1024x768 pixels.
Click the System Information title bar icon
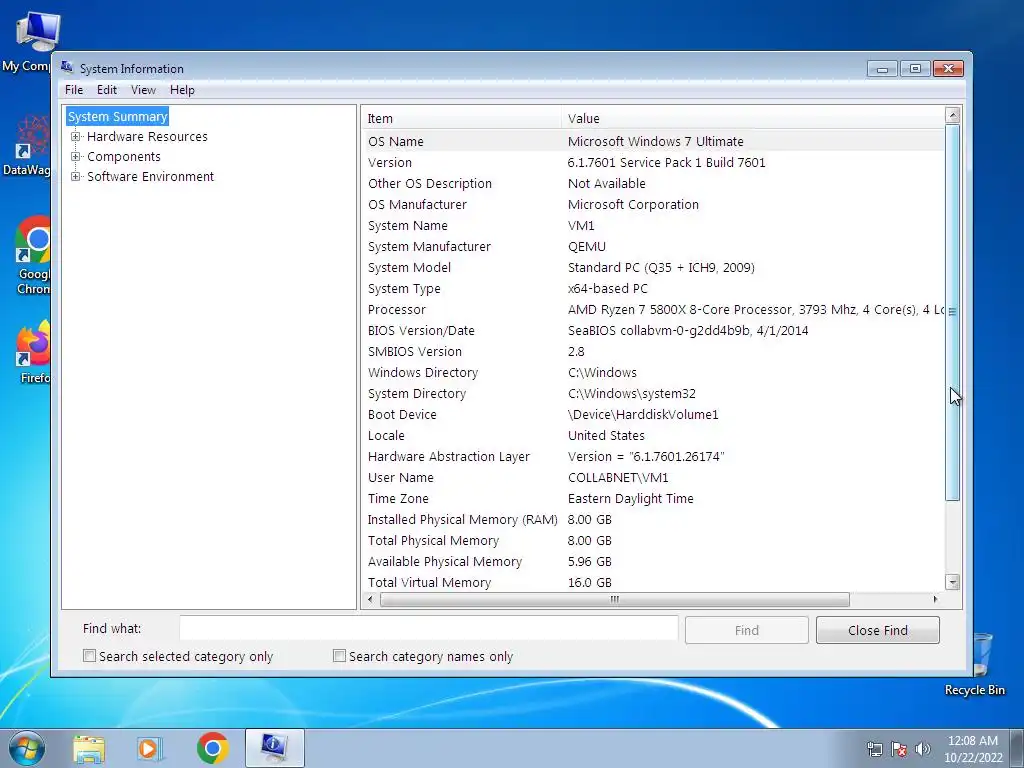point(67,67)
